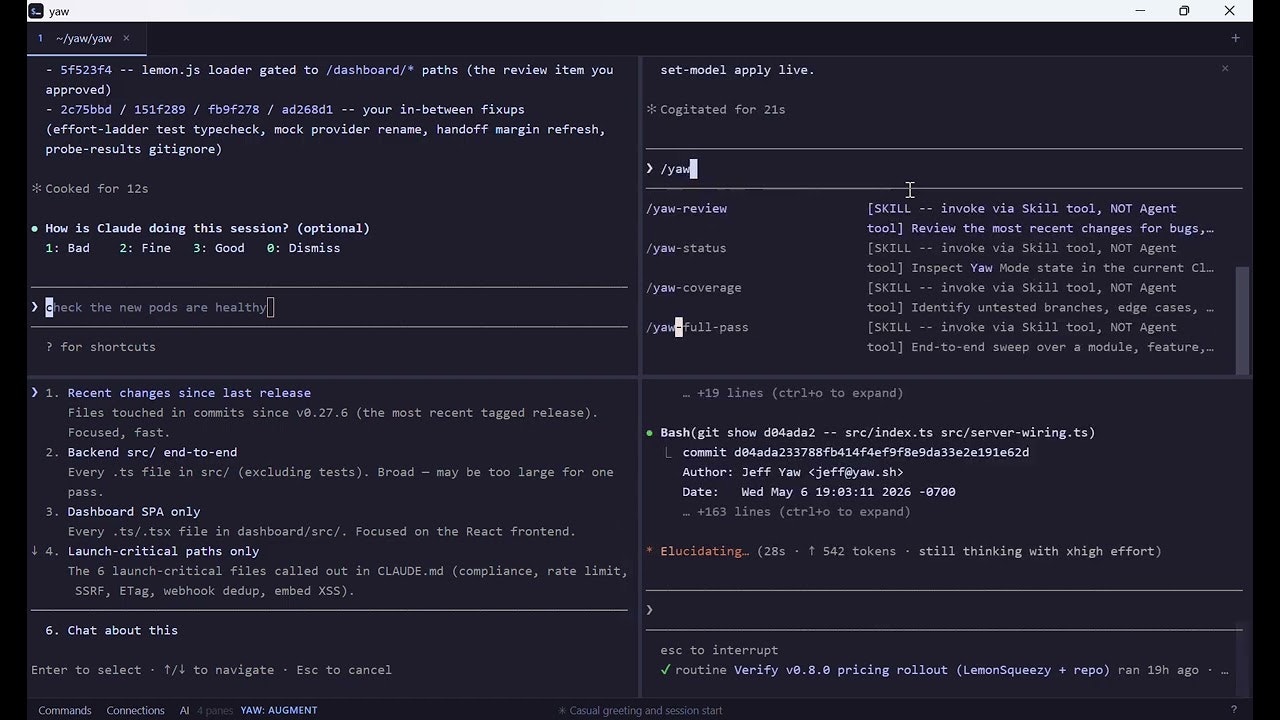
Task: Minimize the yaw window
Action: coord(1140,11)
